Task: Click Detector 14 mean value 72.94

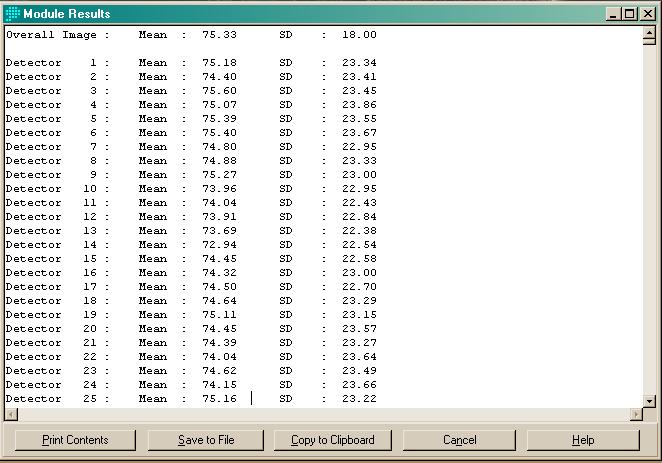Action: (219, 244)
